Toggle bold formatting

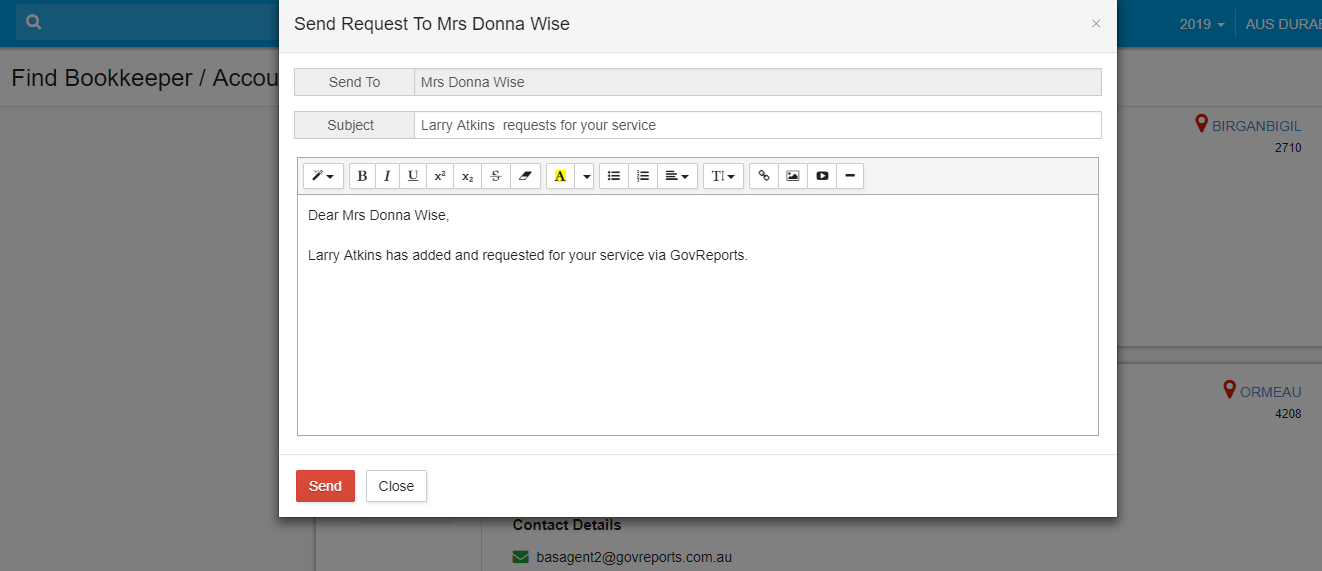[x=362, y=176]
